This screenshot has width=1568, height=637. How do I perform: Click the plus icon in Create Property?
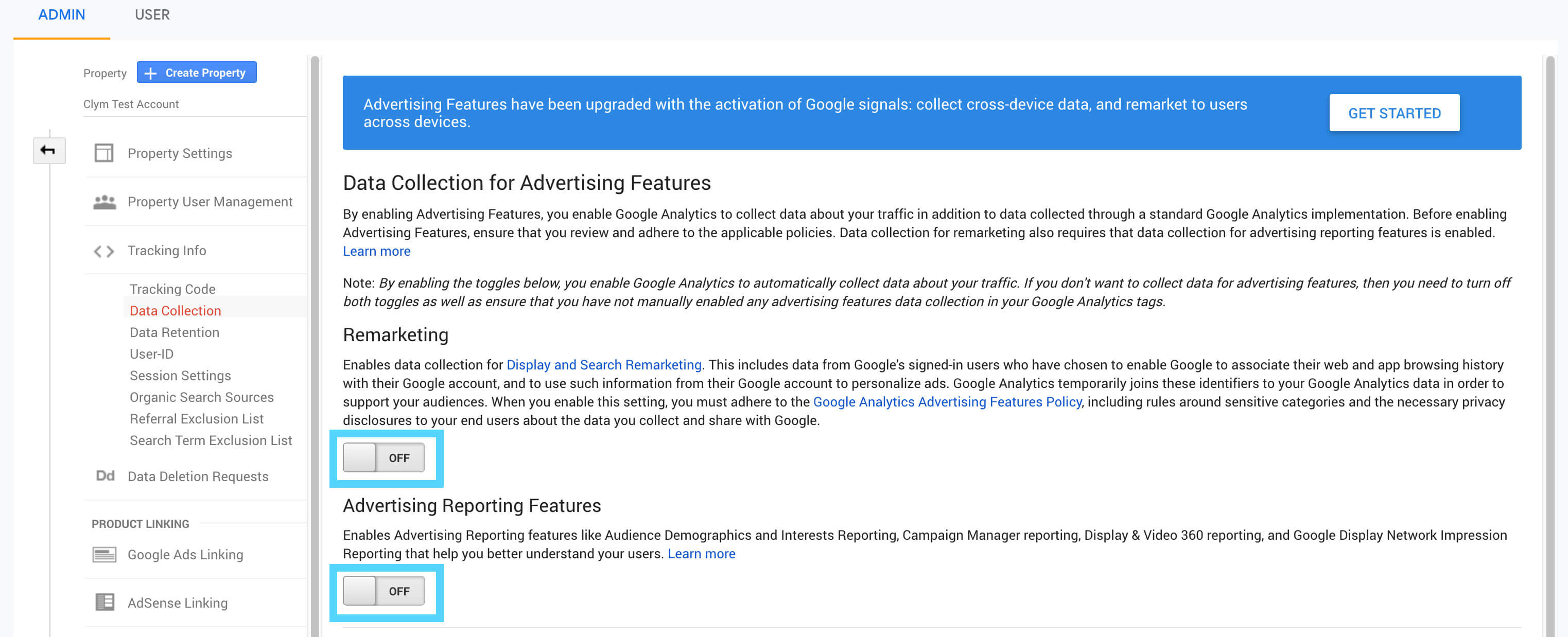point(151,73)
